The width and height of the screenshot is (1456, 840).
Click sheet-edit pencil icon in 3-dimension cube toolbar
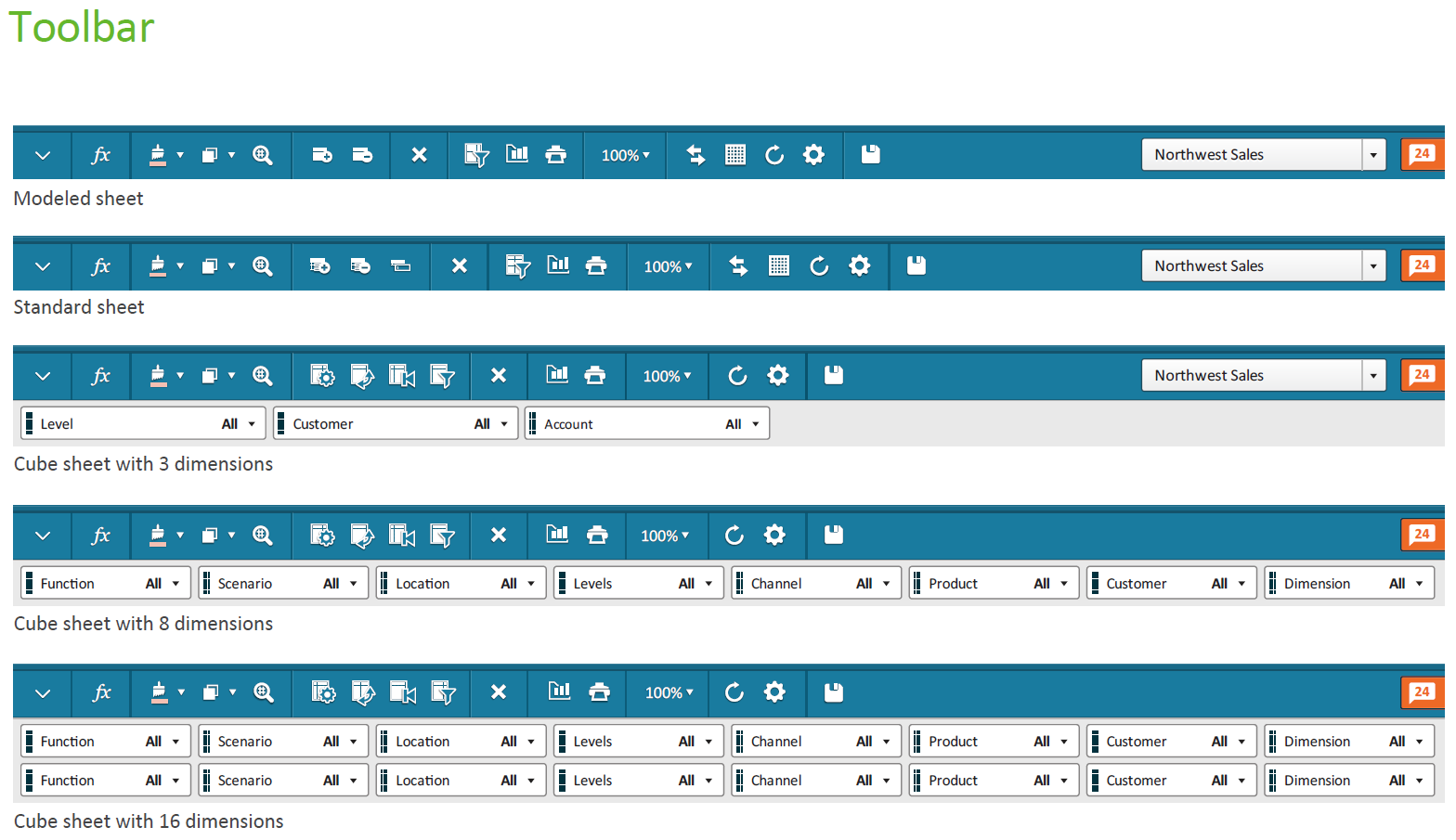[x=362, y=376]
